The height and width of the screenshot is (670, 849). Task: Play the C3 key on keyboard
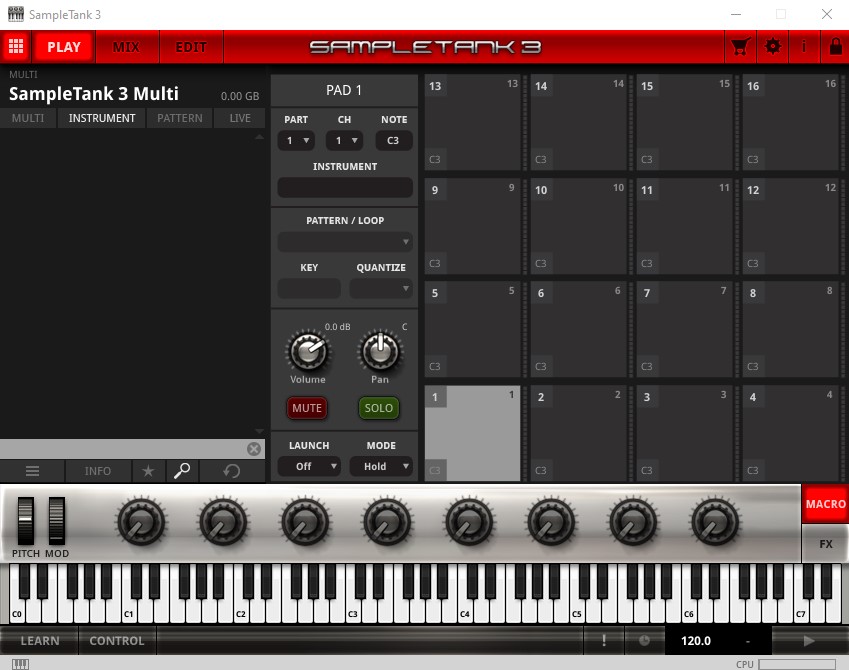pos(352,609)
